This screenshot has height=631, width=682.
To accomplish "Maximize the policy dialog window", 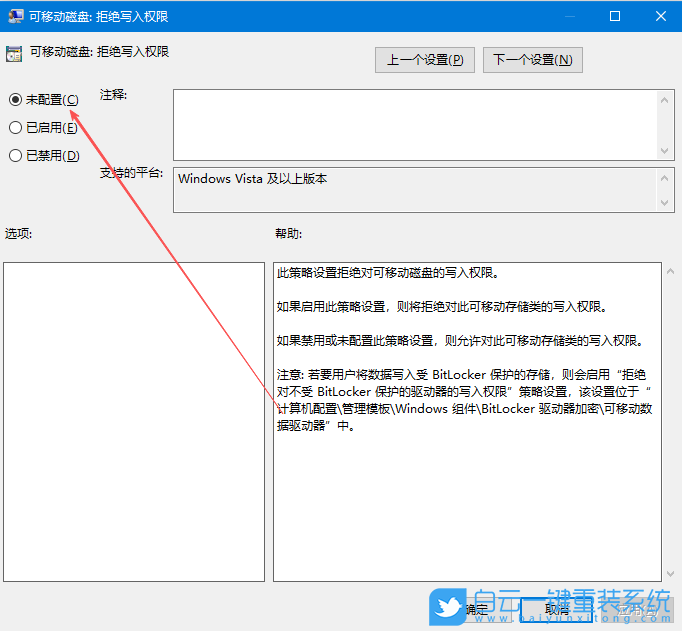I will tap(615, 16).
